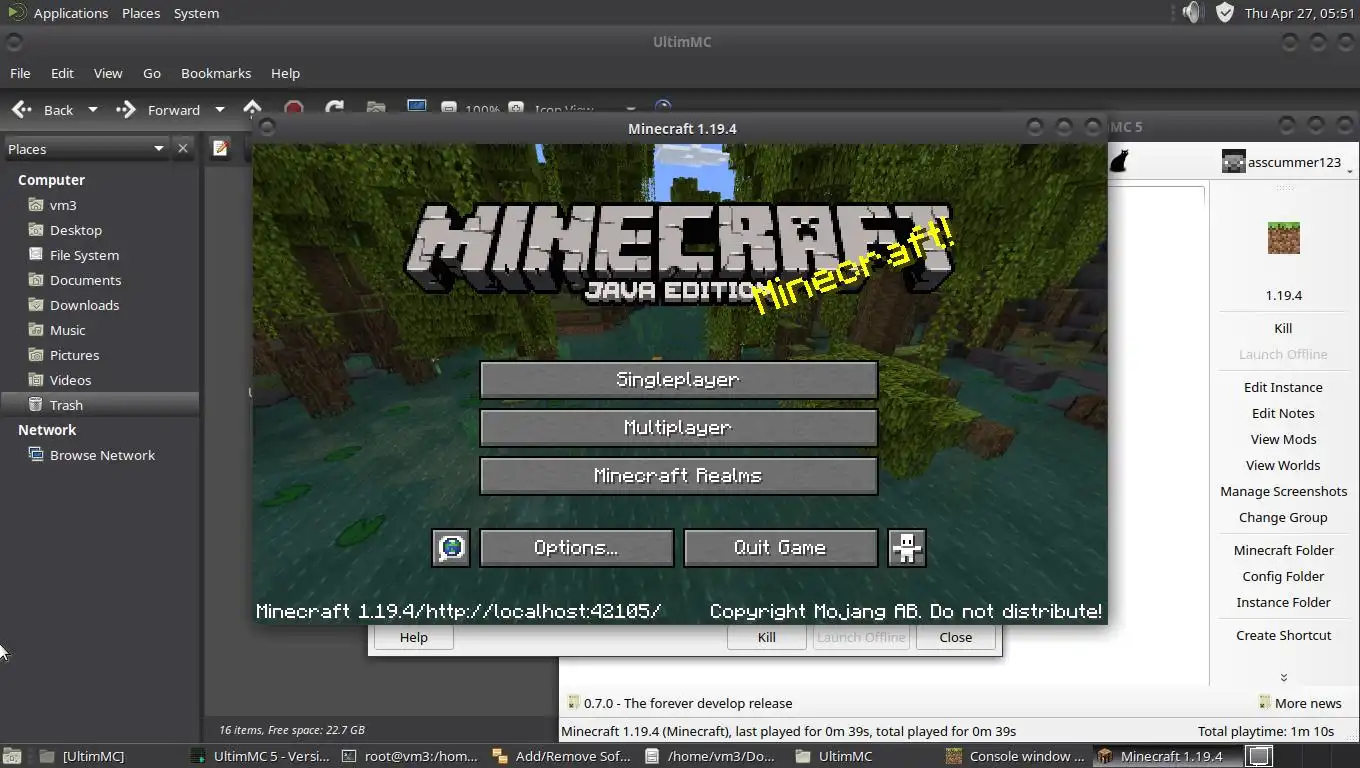Image resolution: width=1360 pixels, height=768 pixels.
Task: Click Kill in UltimMC instance sidebar
Action: [1283, 328]
